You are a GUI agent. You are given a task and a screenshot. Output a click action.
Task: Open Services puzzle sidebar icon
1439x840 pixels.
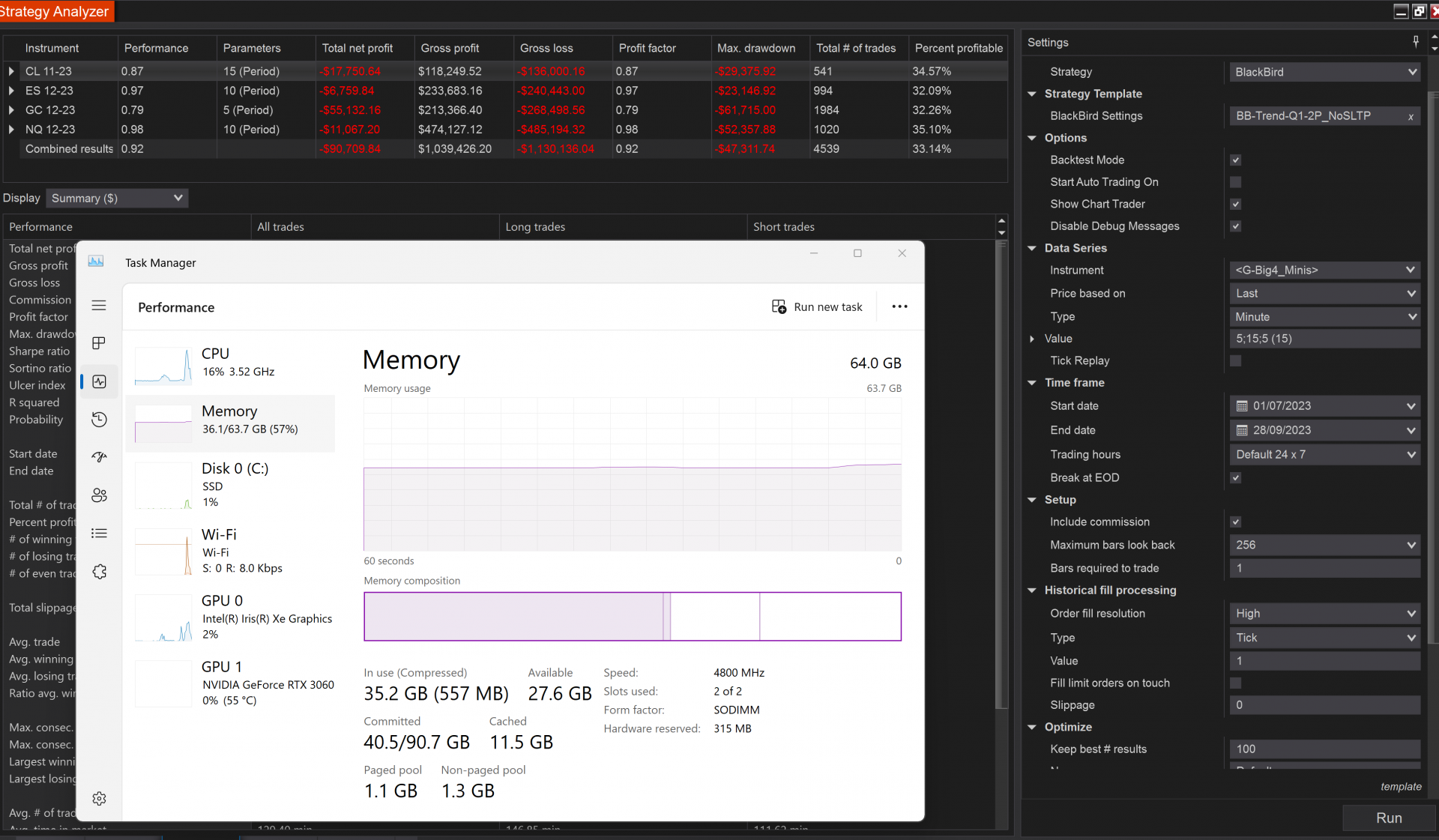[99, 572]
